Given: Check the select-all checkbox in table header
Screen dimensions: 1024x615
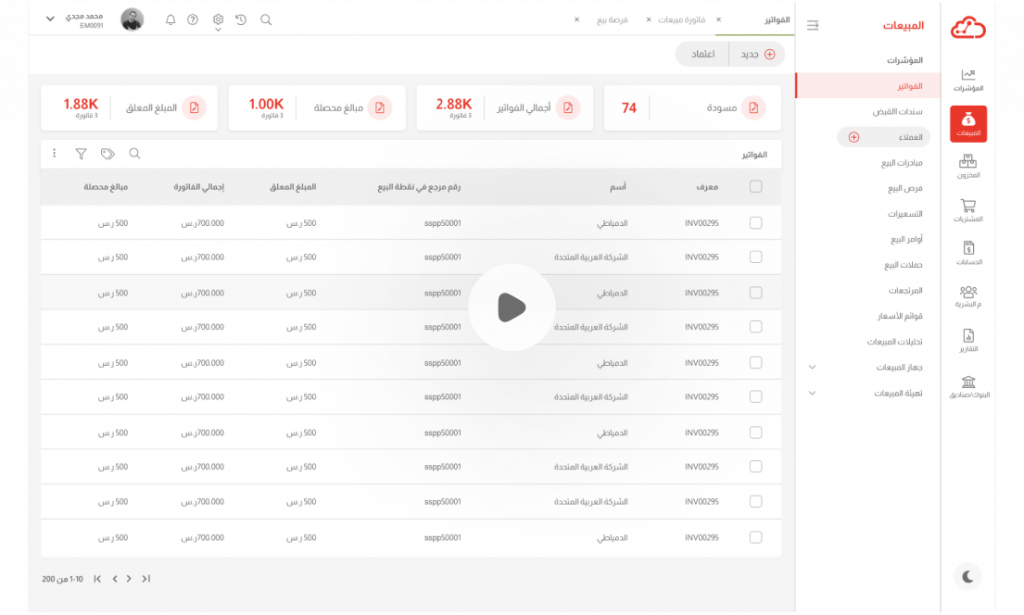Looking at the screenshot, I should [x=755, y=186].
